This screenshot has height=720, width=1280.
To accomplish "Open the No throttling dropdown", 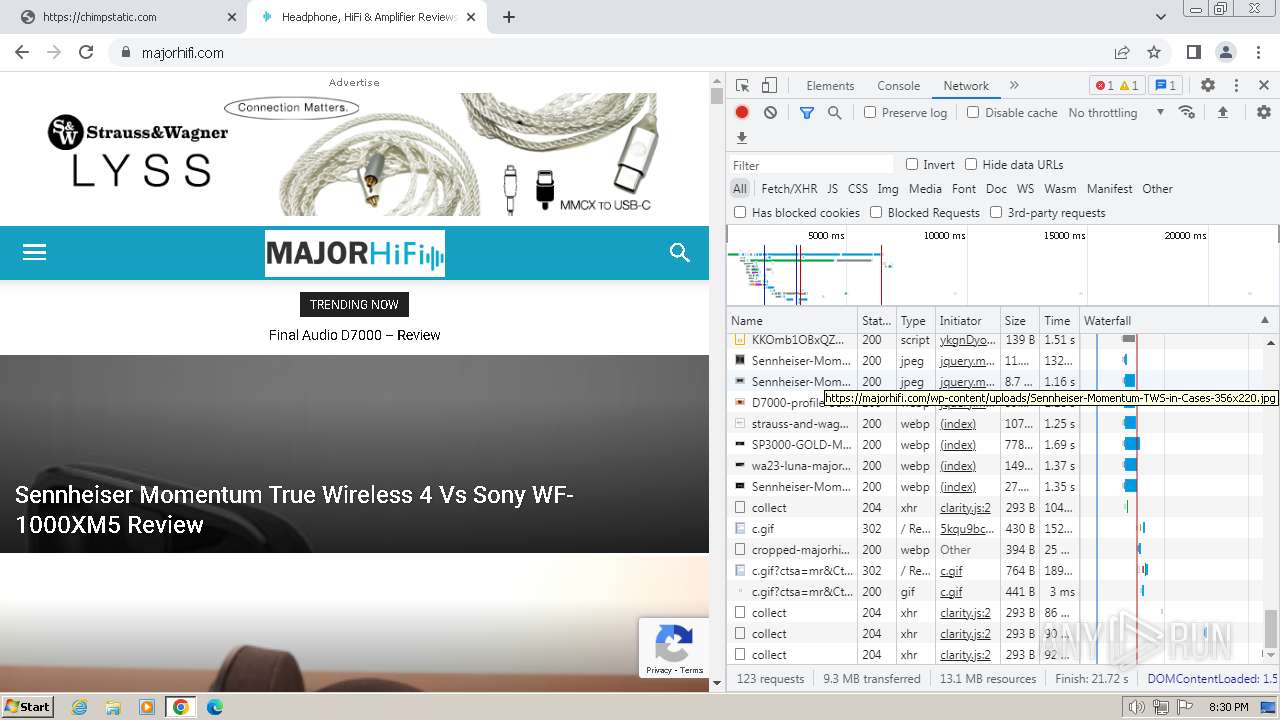I will click(1116, 113).
